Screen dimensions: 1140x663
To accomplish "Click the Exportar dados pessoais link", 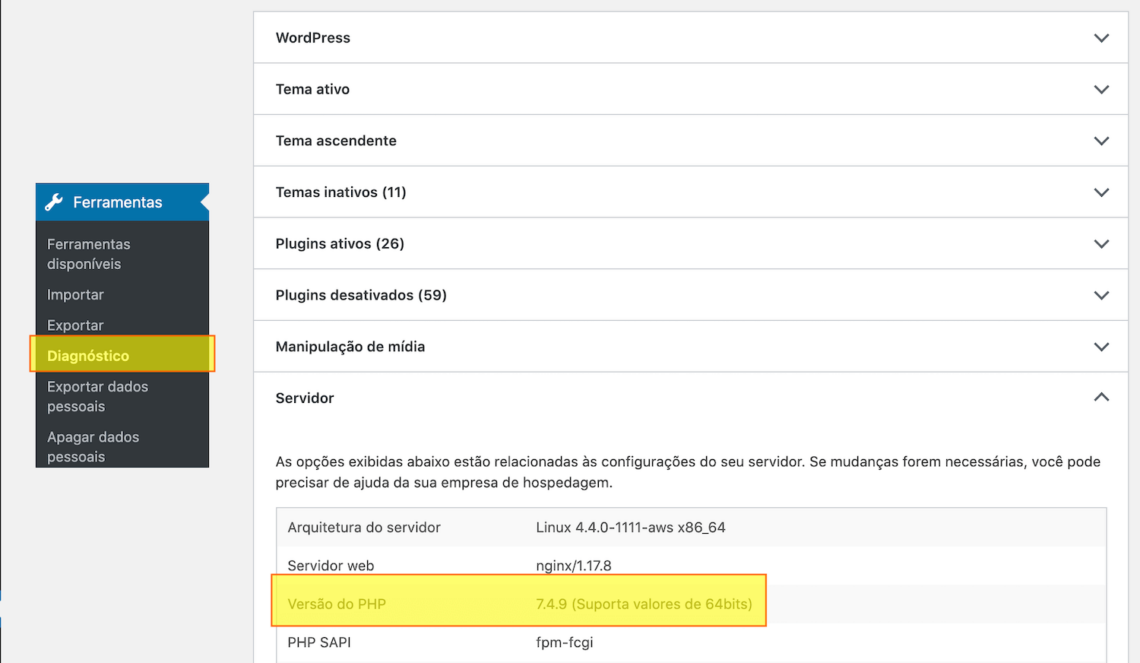I will pos(97,396).
